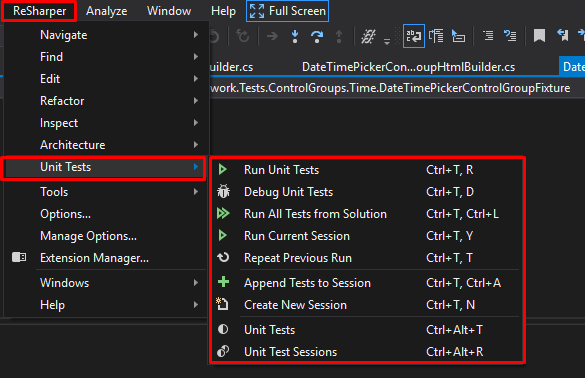585x378 pixels.
Task: Open the ReSharper menu
Action: (x=39, y=11)
